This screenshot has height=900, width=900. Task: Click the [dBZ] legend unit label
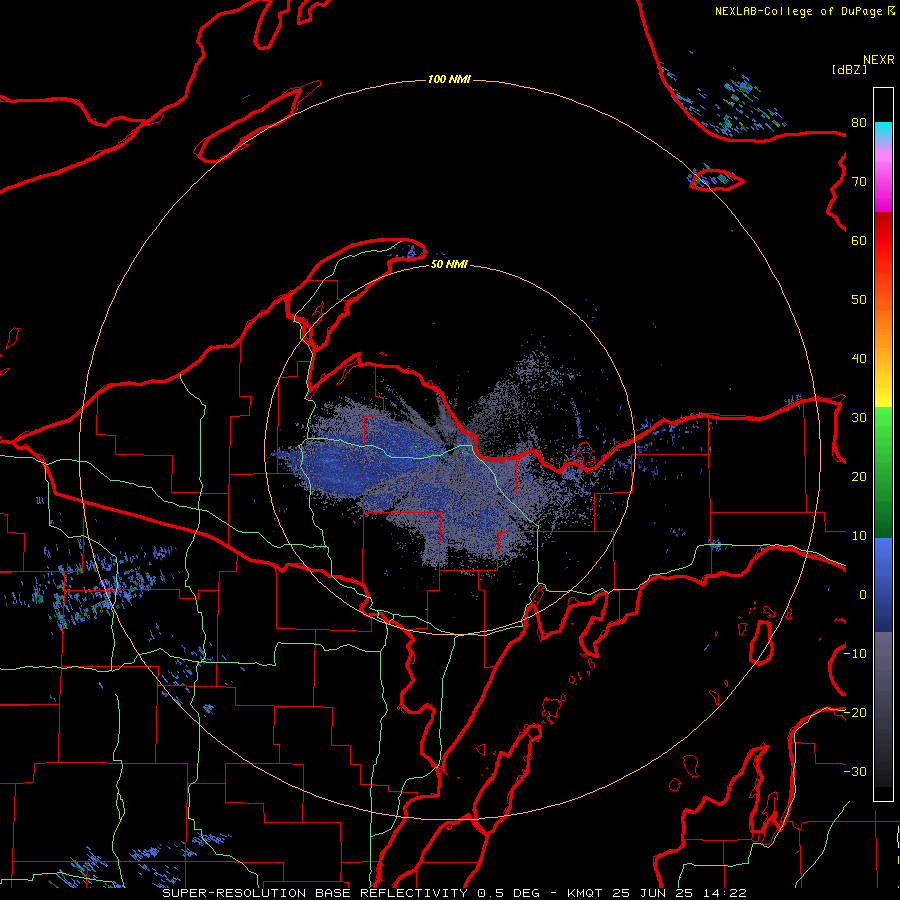click(849, 70)
